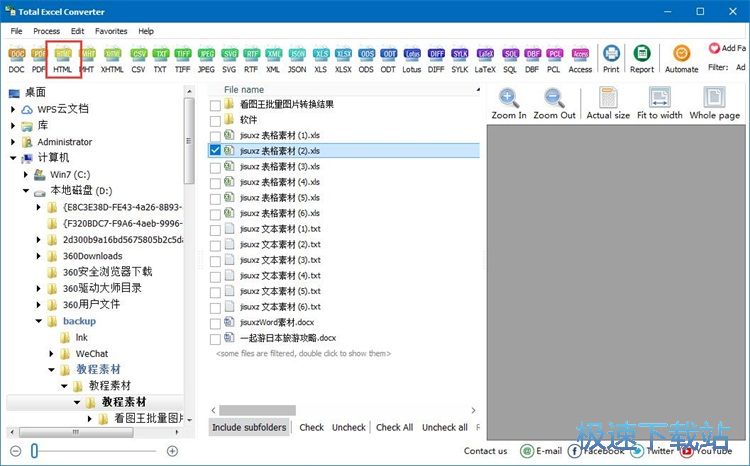750x466 pixels.
Task: Generate a Report from toolbar
Action: (x=641, y=59)
